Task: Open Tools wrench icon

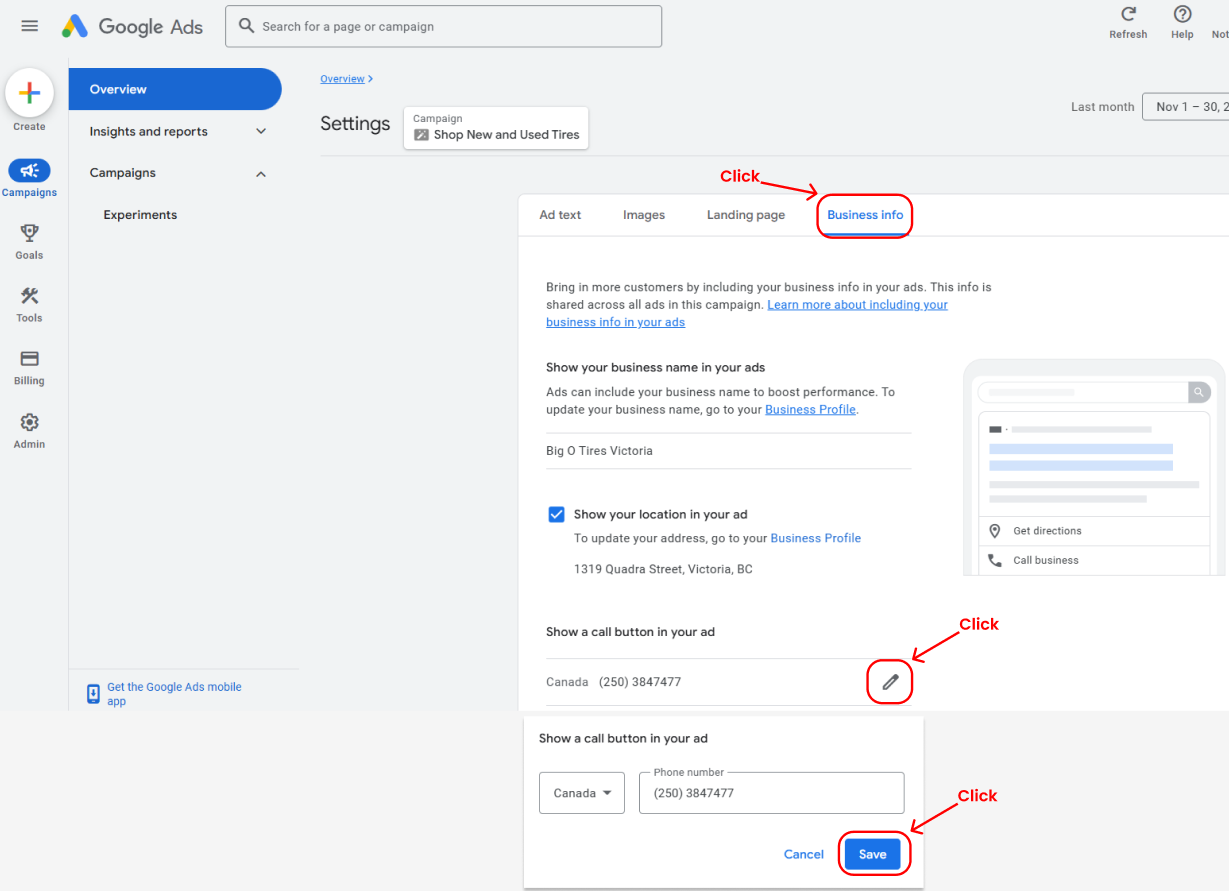Action: (29, 296)
